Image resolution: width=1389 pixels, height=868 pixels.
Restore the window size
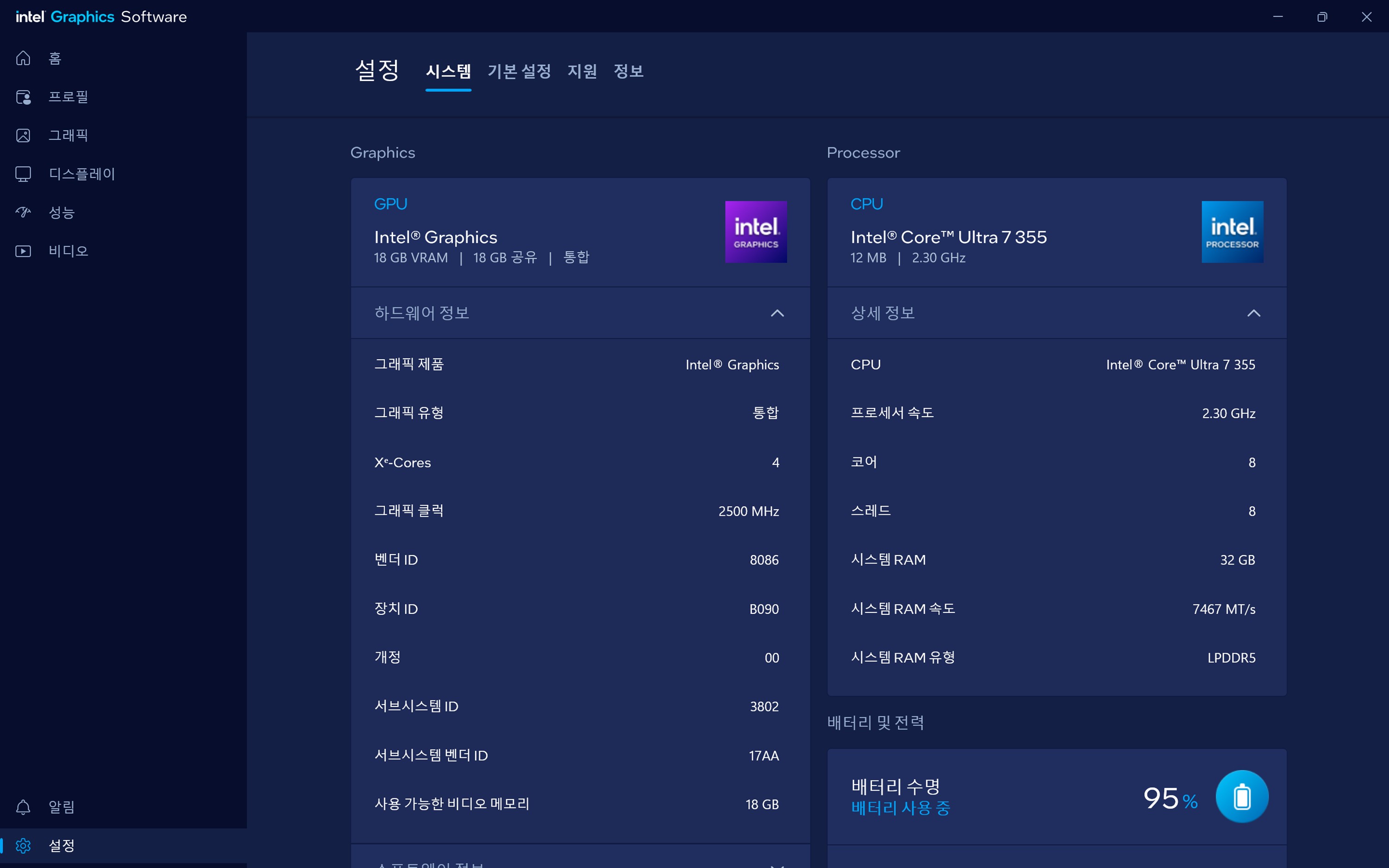(1322, 17)
